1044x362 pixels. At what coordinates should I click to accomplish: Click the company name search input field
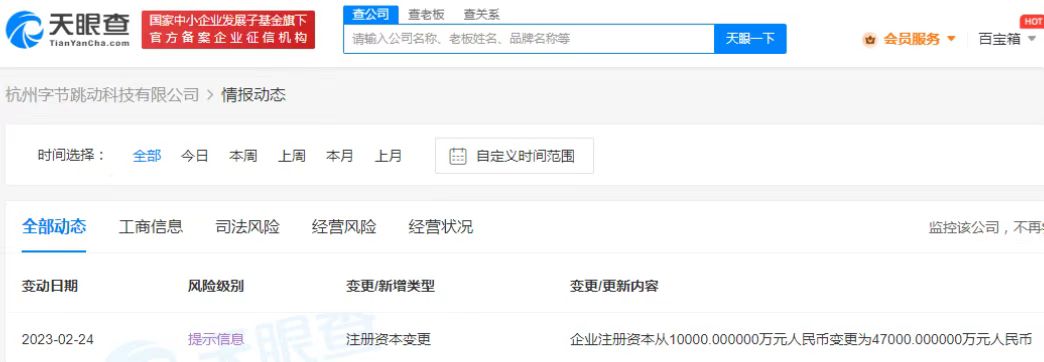tap(529, 39)
